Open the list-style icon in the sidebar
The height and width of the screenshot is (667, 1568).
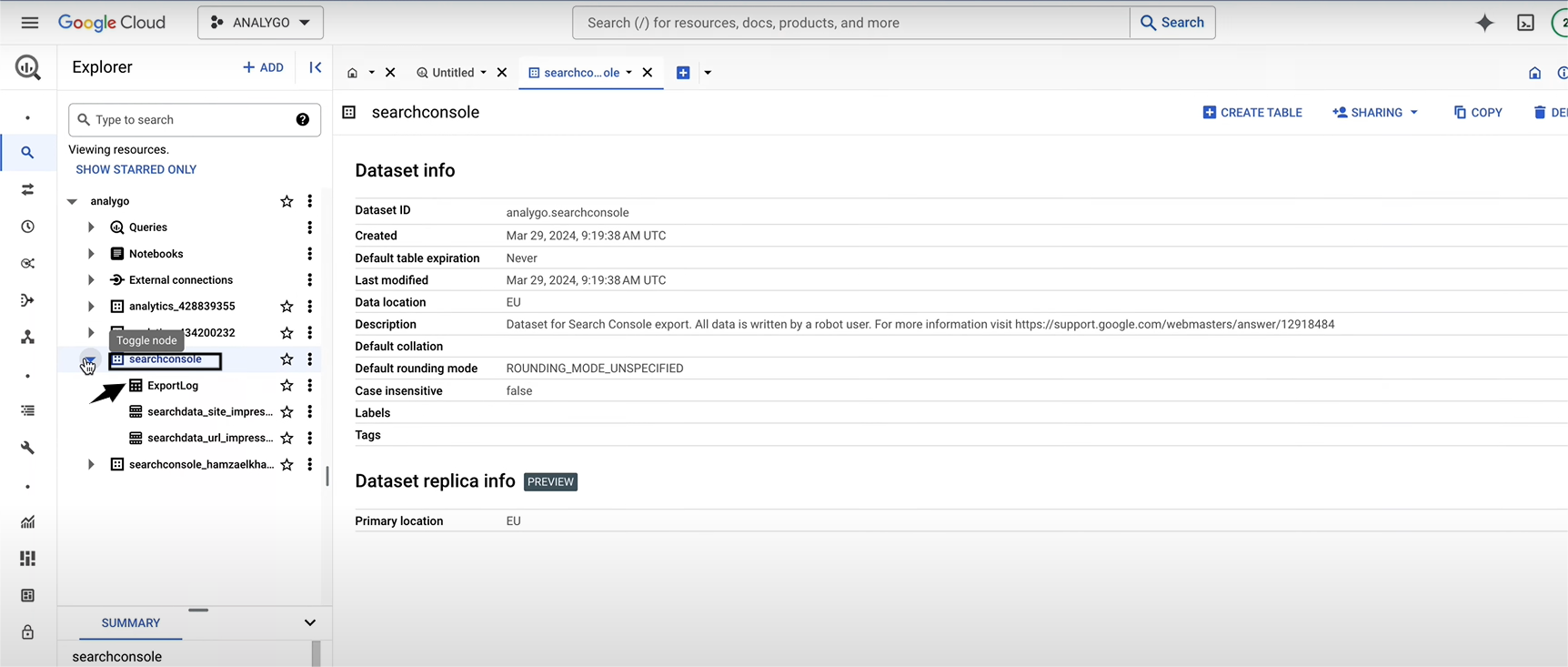(x=28, y=411)
